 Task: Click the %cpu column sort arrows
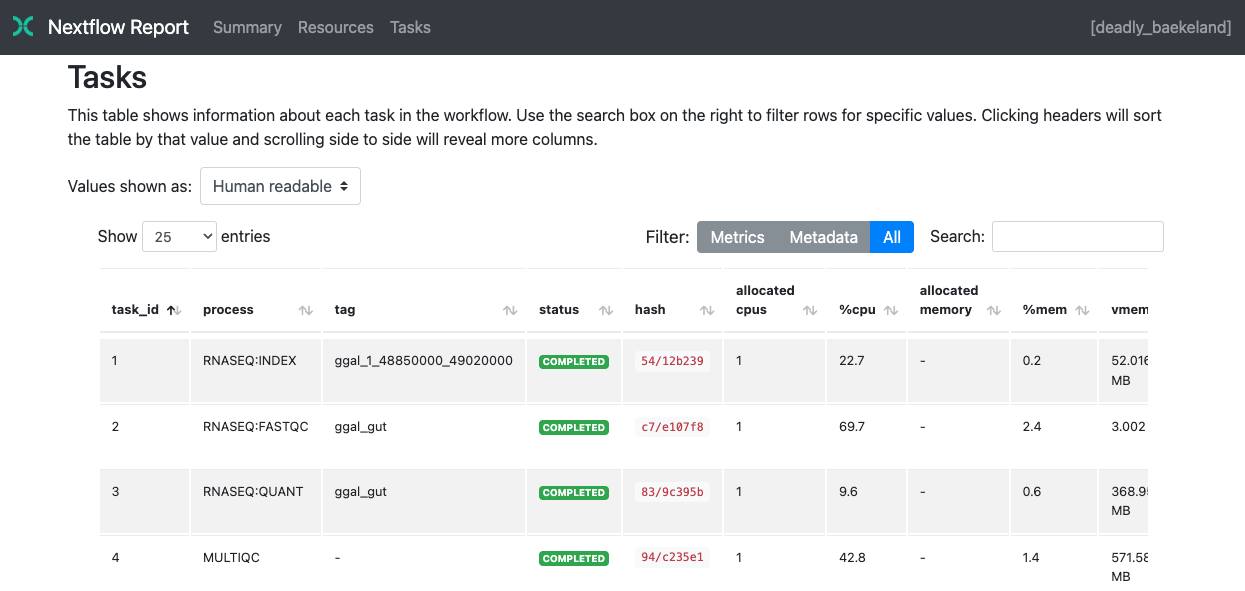(890, 310)
